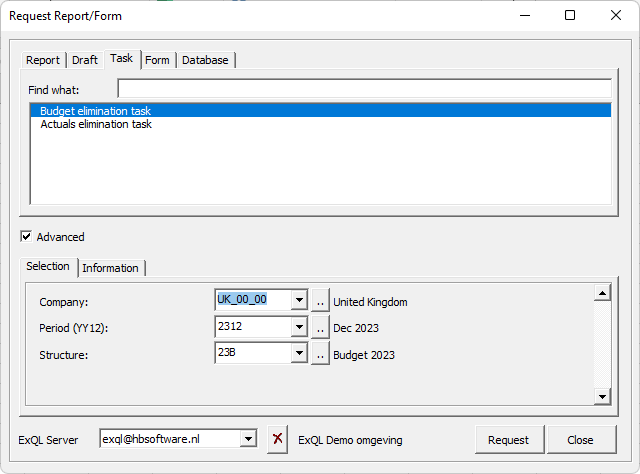Open the Information tab
640x474 pixels.
pyautogui.click(x=111, y=268)
